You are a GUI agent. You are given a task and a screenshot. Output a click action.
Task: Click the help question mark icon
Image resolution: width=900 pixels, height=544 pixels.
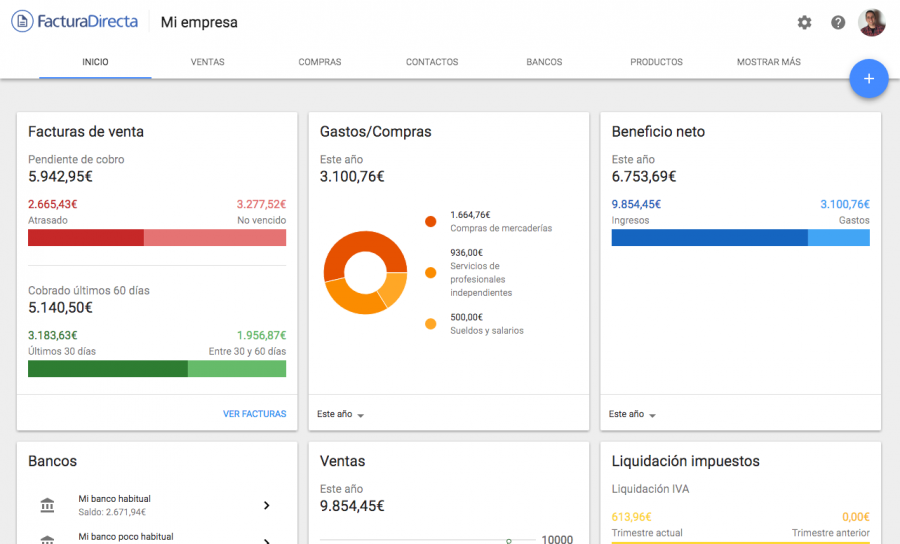[x=838, y=22]
